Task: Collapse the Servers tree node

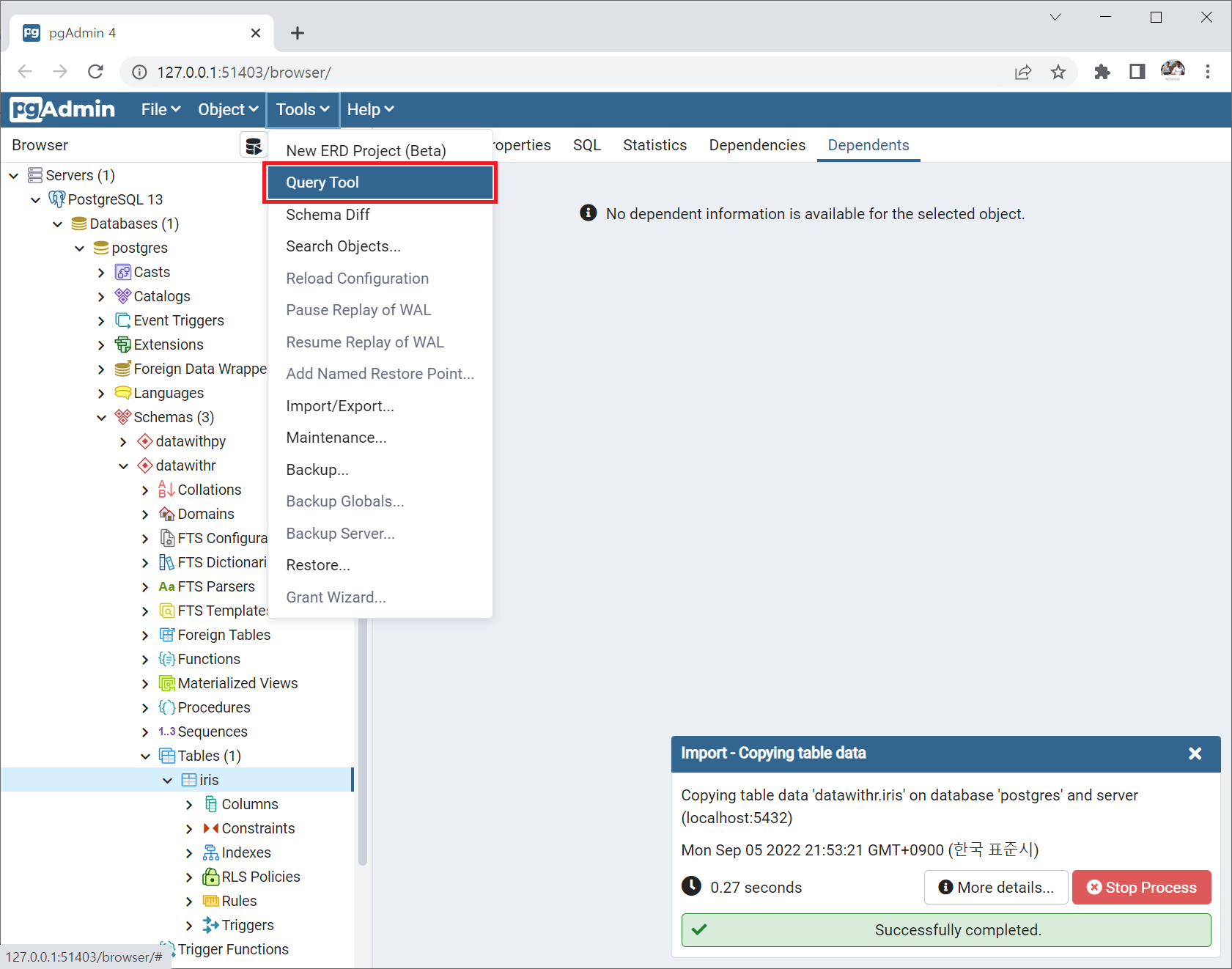Action: point(14,175)
